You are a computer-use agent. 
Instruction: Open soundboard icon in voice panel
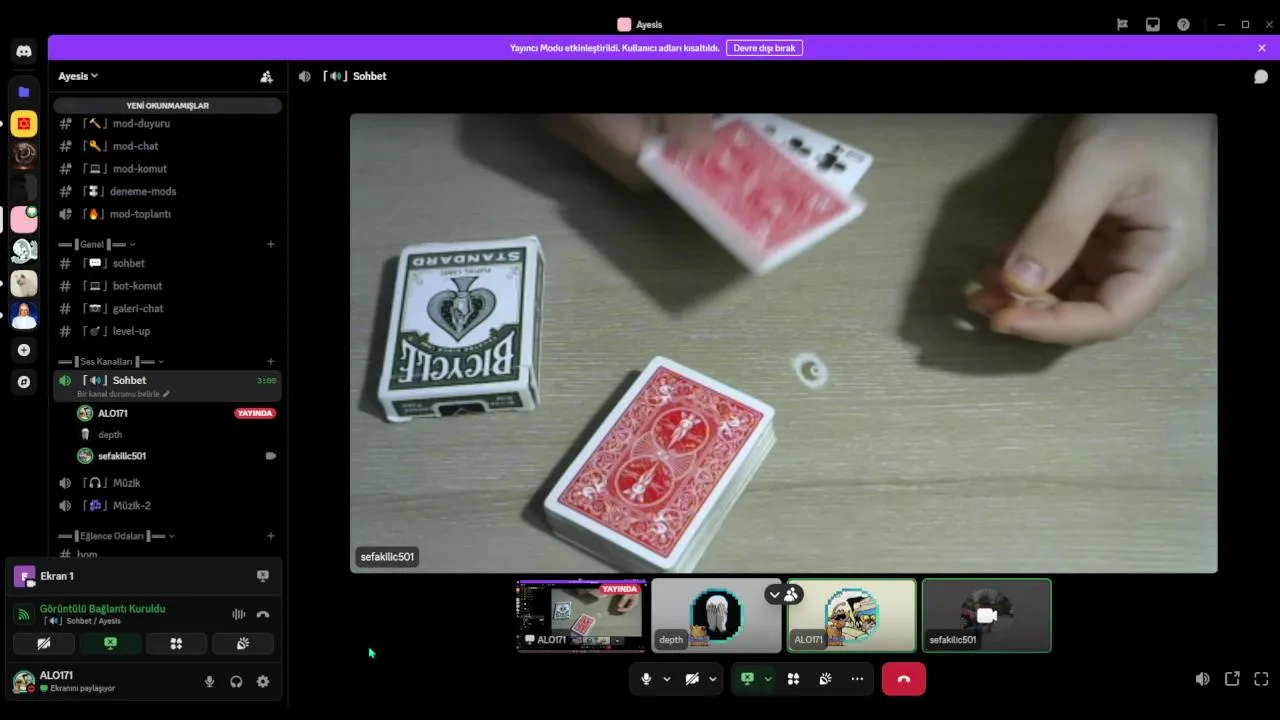(242, 644)
